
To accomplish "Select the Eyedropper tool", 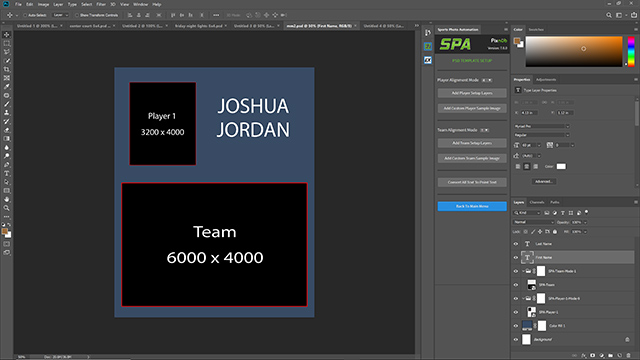I will click(7, 87).
